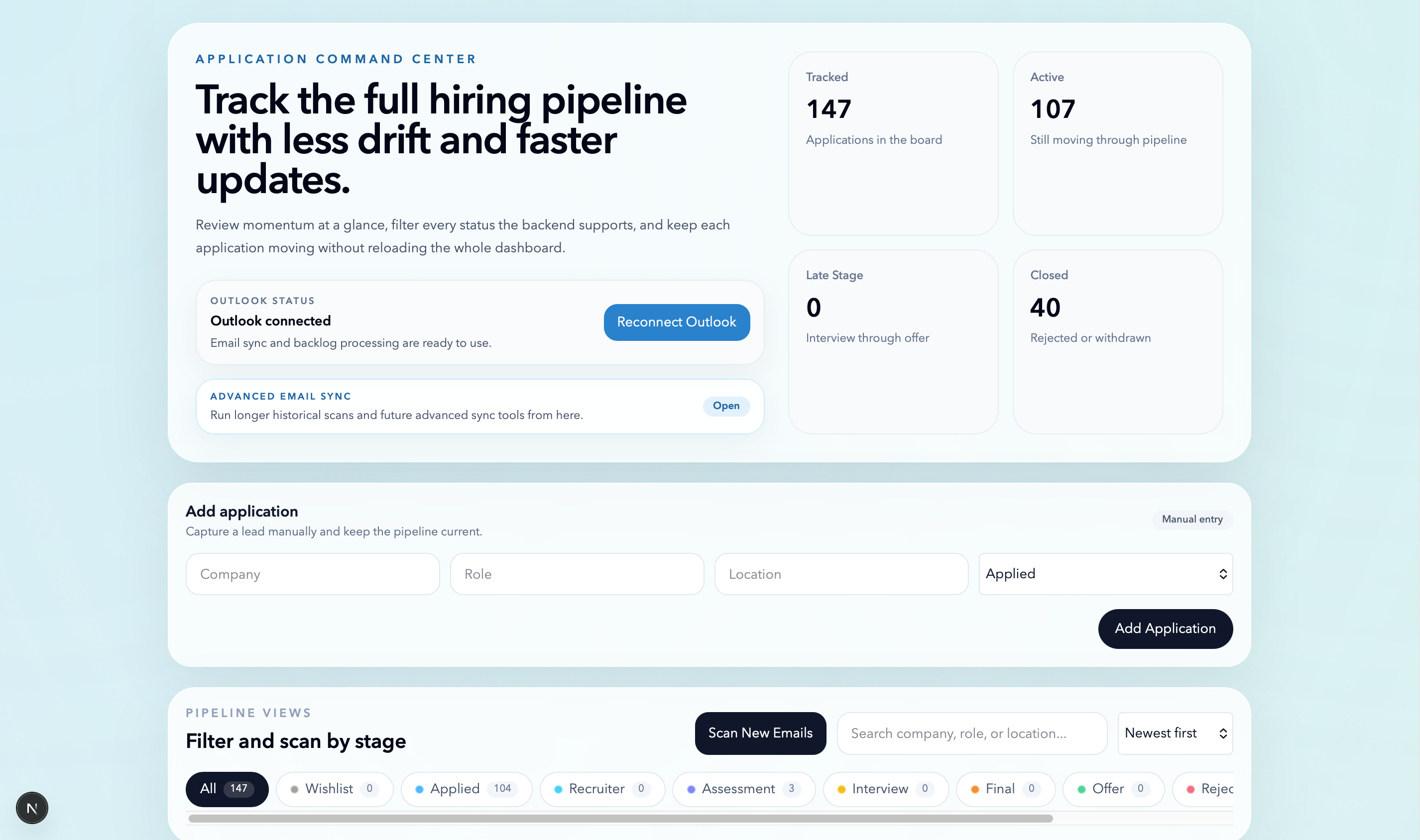1420x840 pixels.
Task: Click the Reconnect Outlook button
Action: coord(677,322)
